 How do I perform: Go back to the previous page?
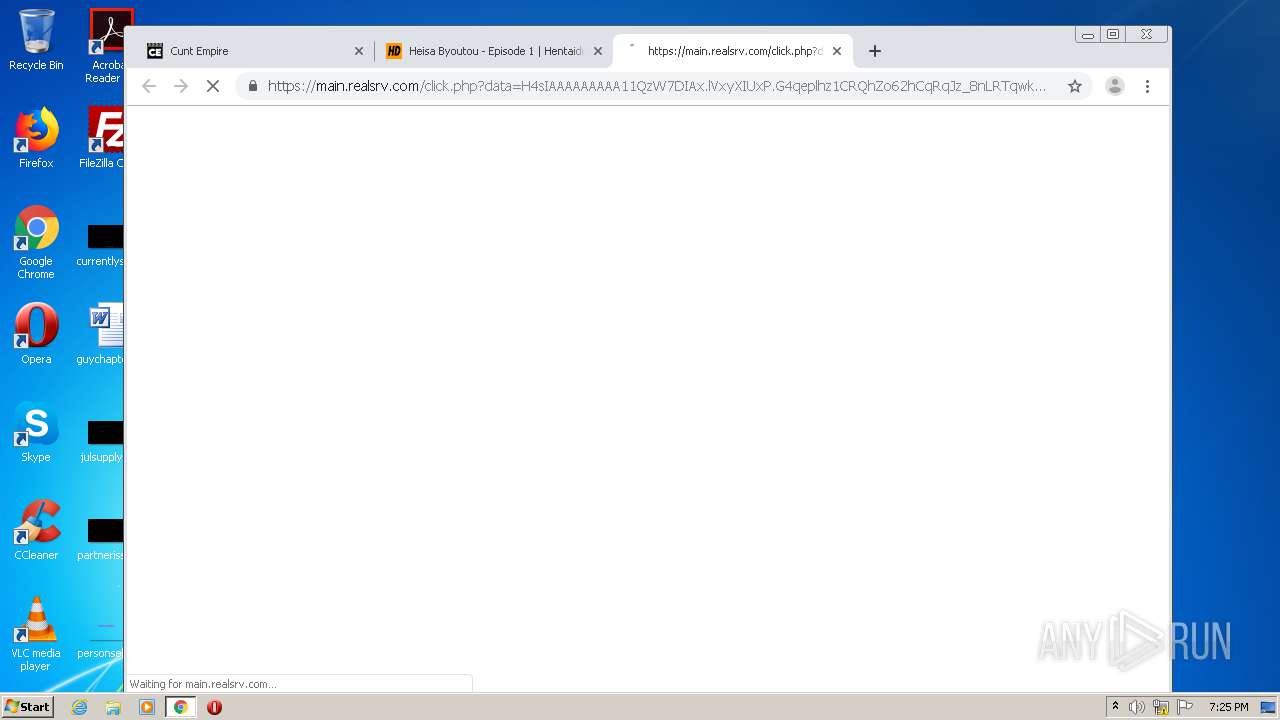coord(149,86)
